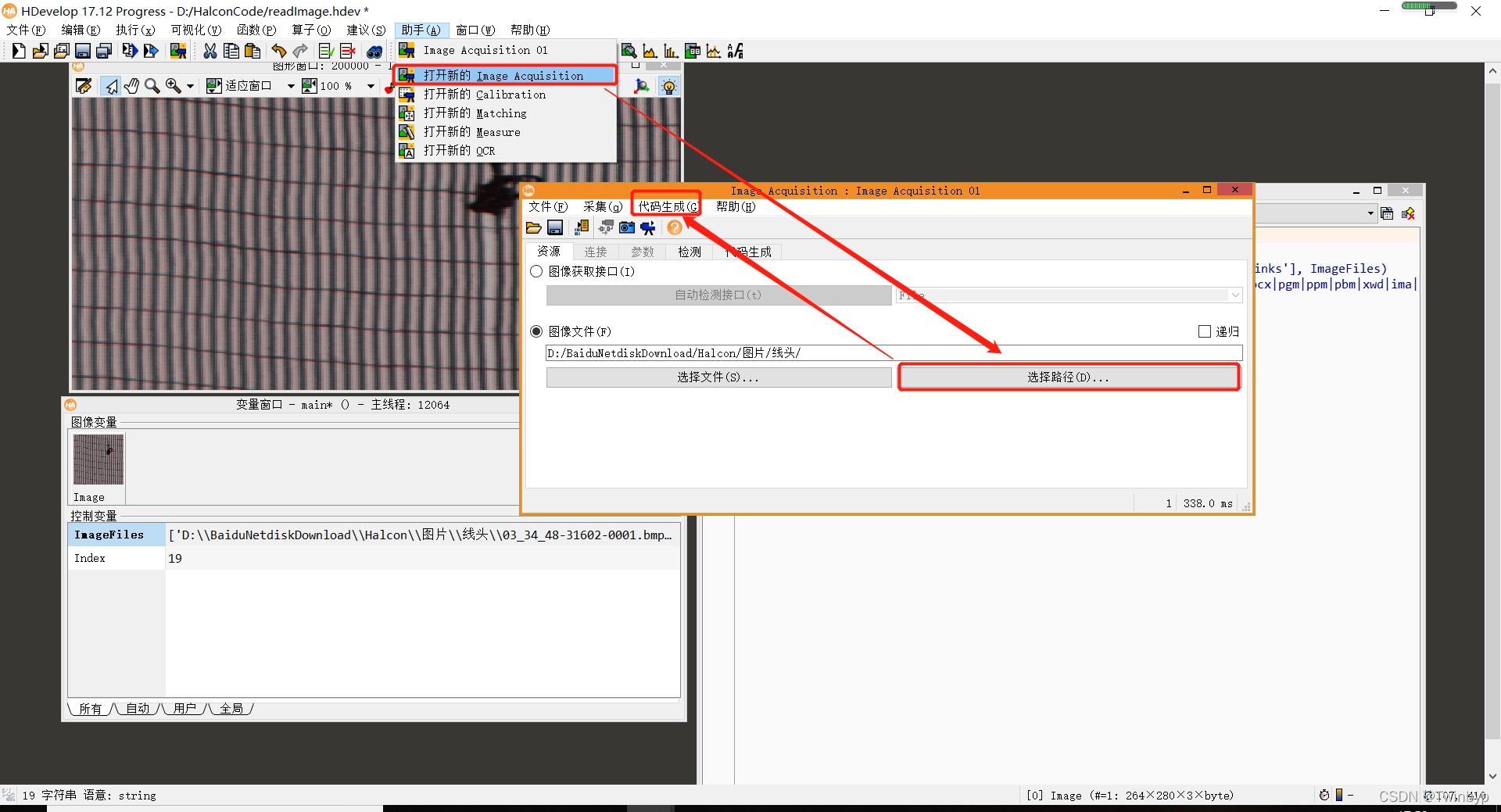This screenshot has width=1501, height=812.
Task: Expand the File interface dropdown in assistant
Action: coord(1234,295)
